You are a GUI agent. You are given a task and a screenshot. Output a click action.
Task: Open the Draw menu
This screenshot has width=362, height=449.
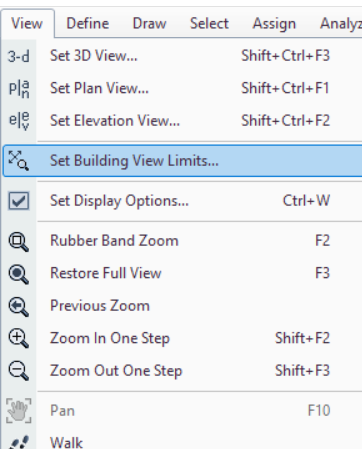[149, 24]
